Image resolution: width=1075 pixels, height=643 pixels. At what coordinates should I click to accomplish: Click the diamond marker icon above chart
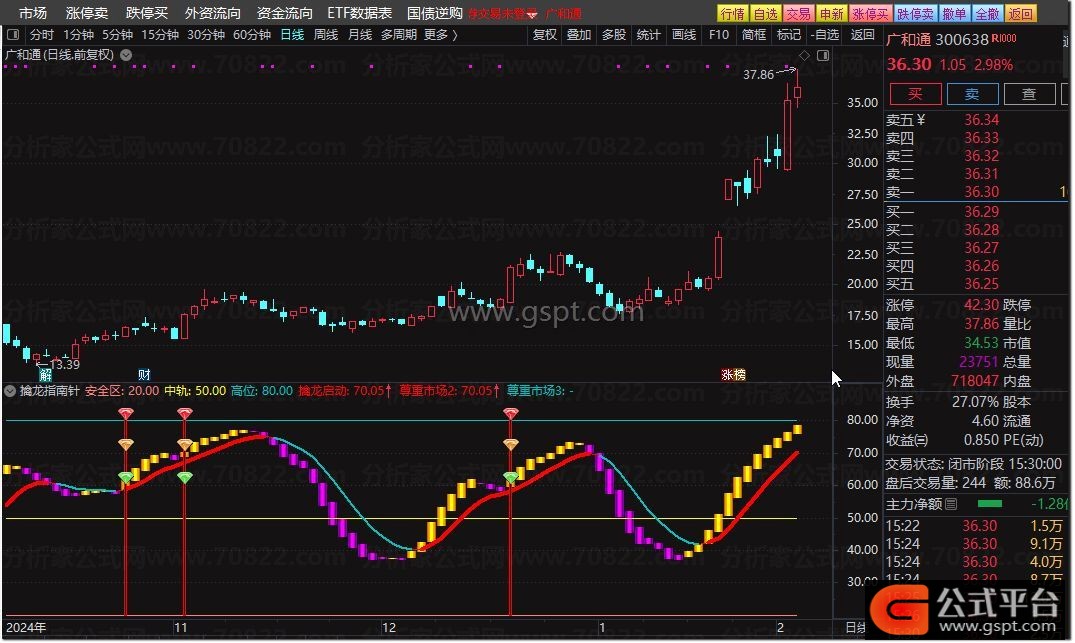[x=805, y=56]
